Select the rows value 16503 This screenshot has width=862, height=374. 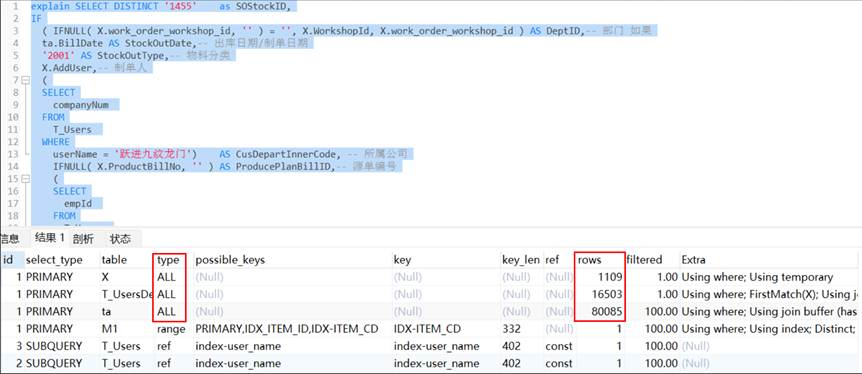point(607,294)
